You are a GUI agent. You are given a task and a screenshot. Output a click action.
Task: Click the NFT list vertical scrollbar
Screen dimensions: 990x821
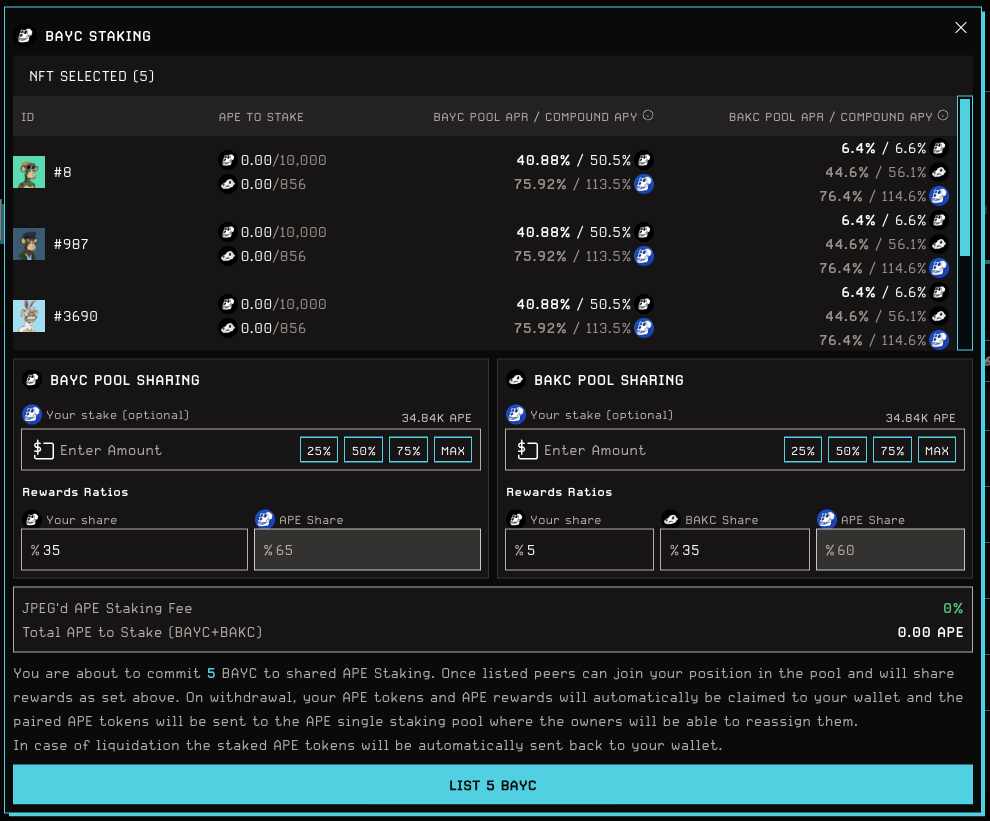pos(965,178)
